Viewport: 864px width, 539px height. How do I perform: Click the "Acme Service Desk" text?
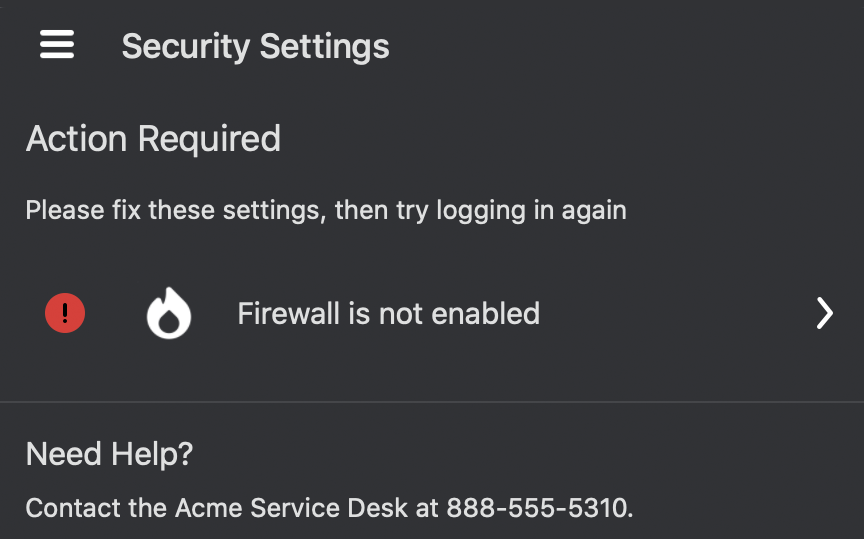click(291, 507)
